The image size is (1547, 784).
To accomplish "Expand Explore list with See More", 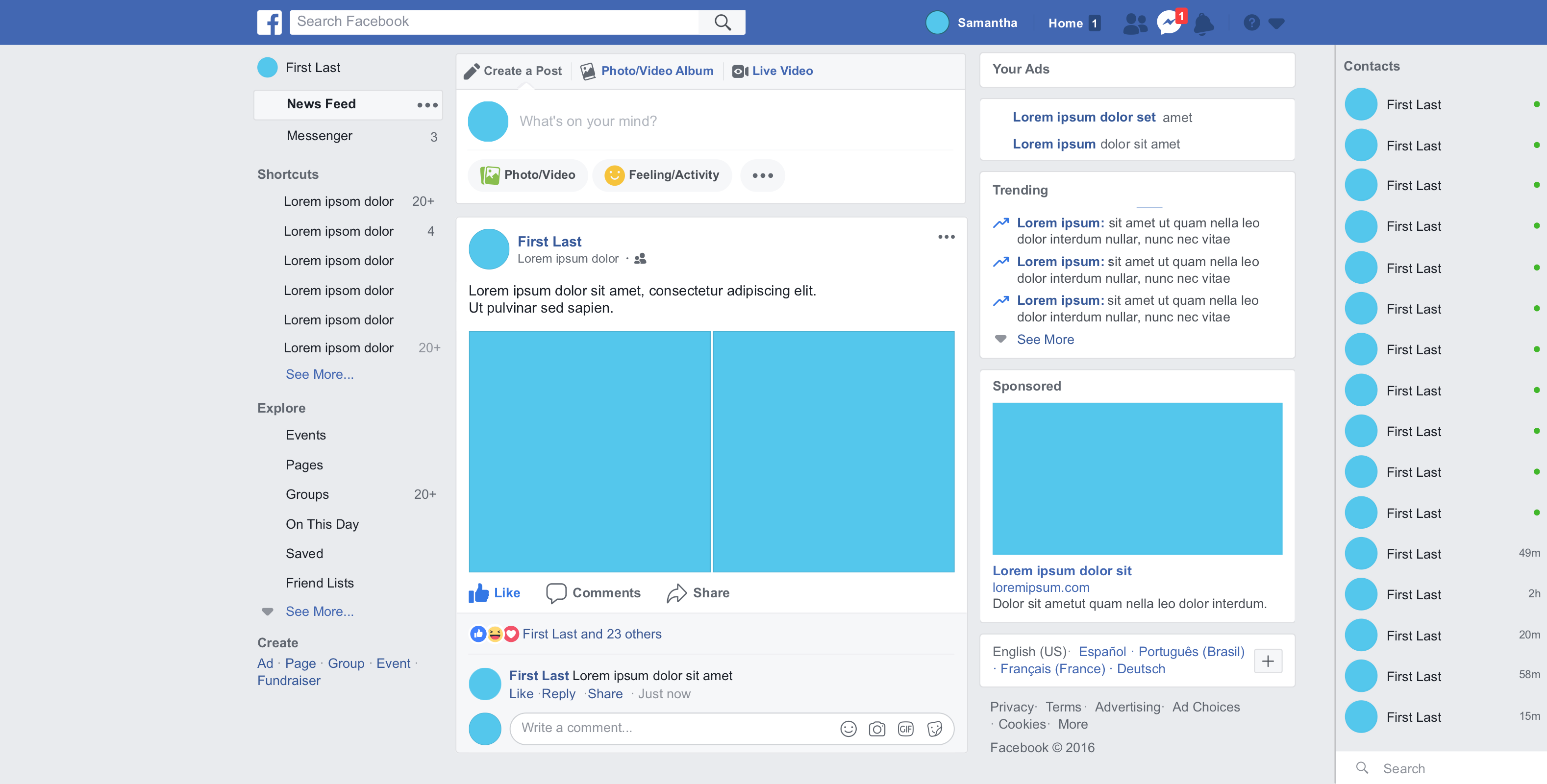I will pyautogui.click(x=319, y=612).
